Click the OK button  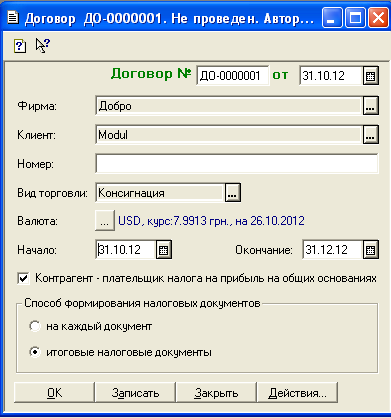click(54, 393)
